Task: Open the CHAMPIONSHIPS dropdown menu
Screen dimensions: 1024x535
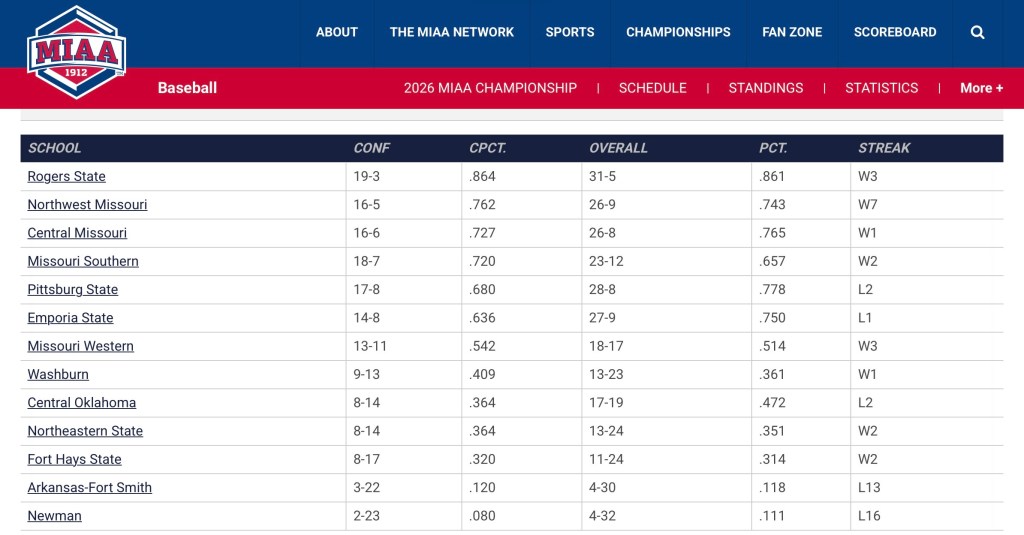Action: [678, 32]
